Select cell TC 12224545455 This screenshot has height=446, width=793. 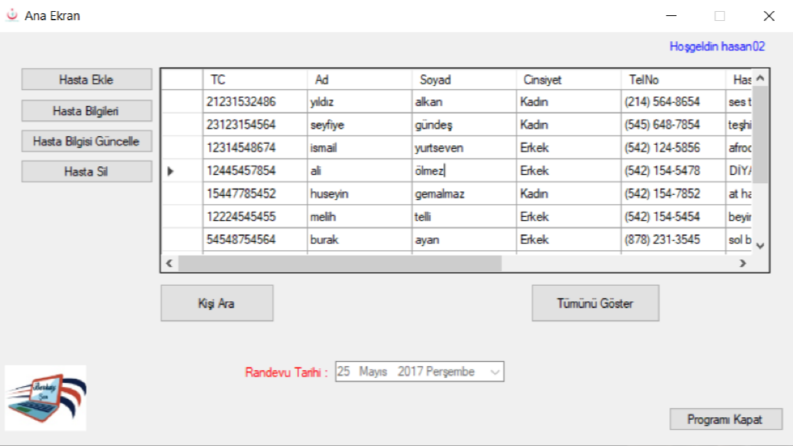tap(255, 216)
